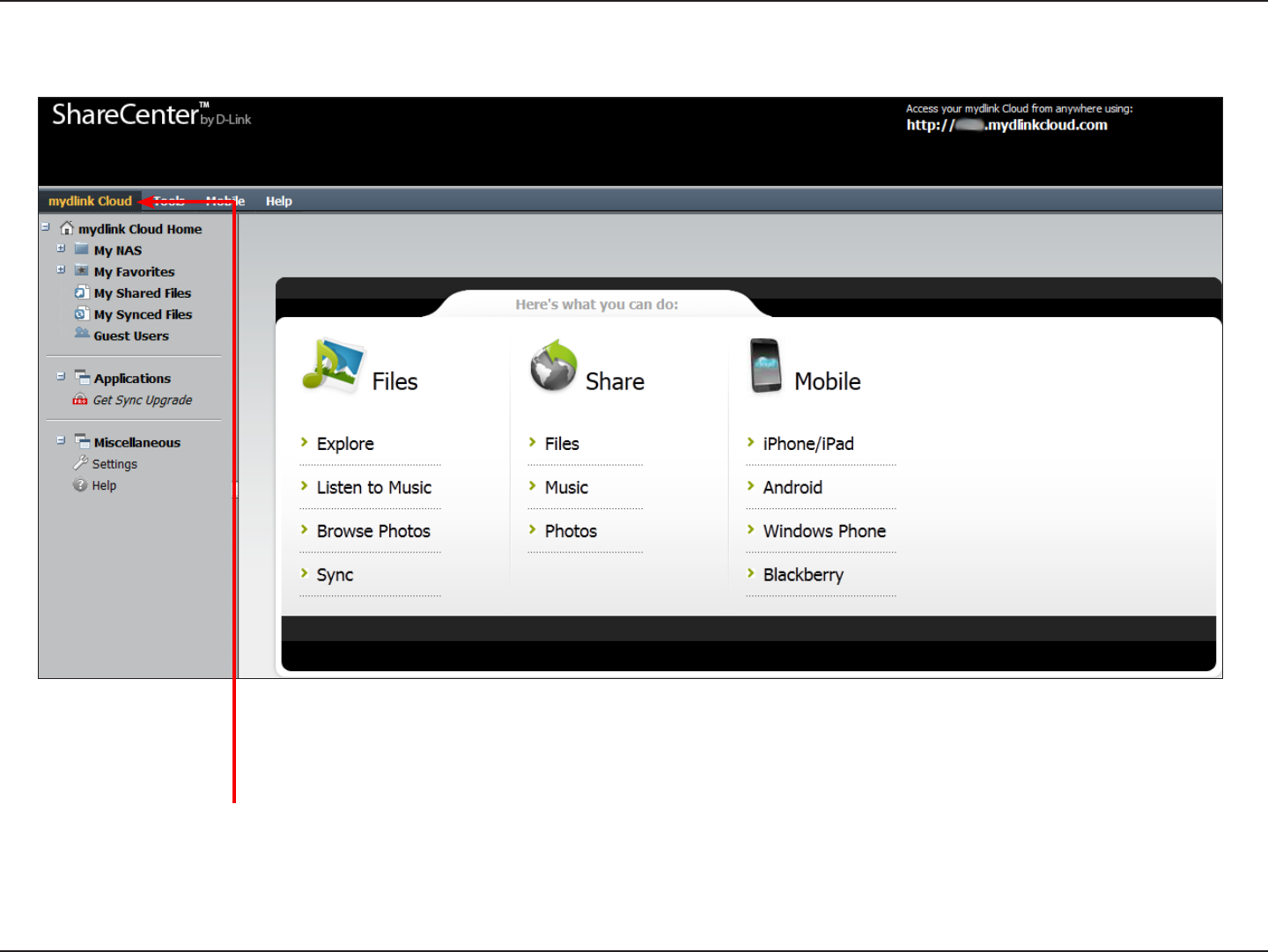Click the Android link under Mobile
The width and height of the screenshot is (1268, 952).
click(x=792, y=487)
